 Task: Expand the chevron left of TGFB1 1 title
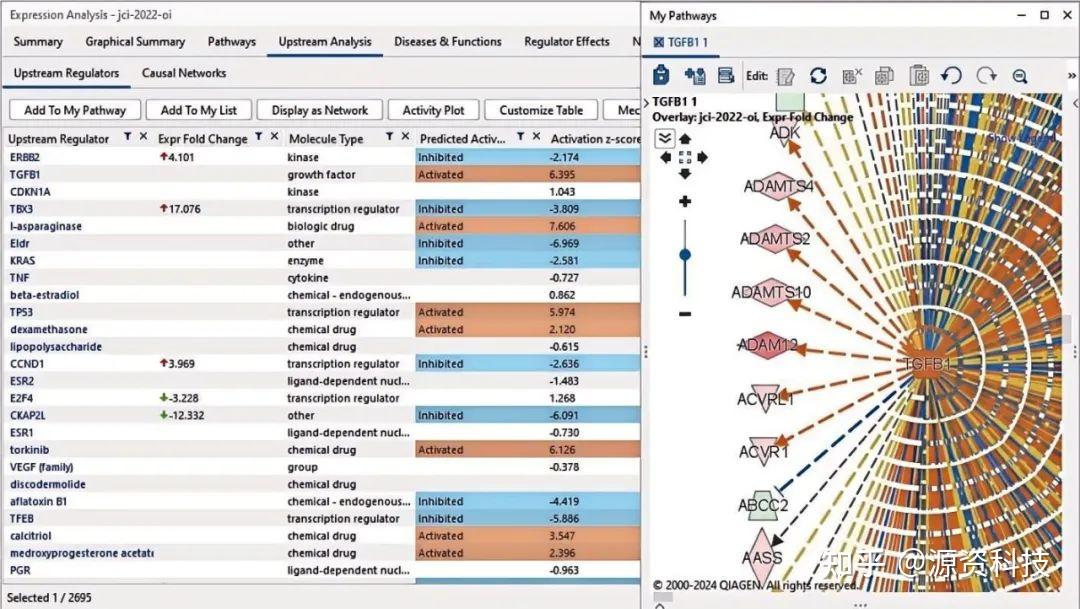646,102
